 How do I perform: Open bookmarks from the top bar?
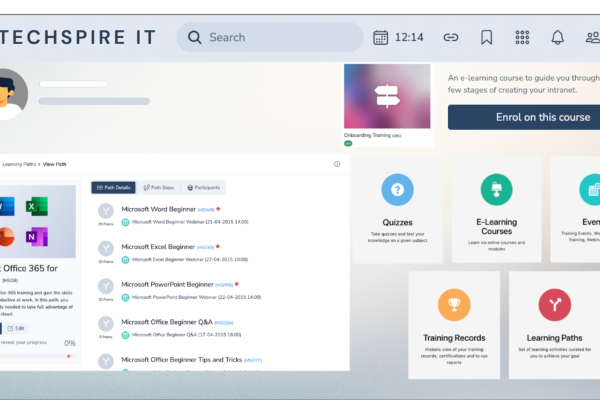(x=486, y=38)
